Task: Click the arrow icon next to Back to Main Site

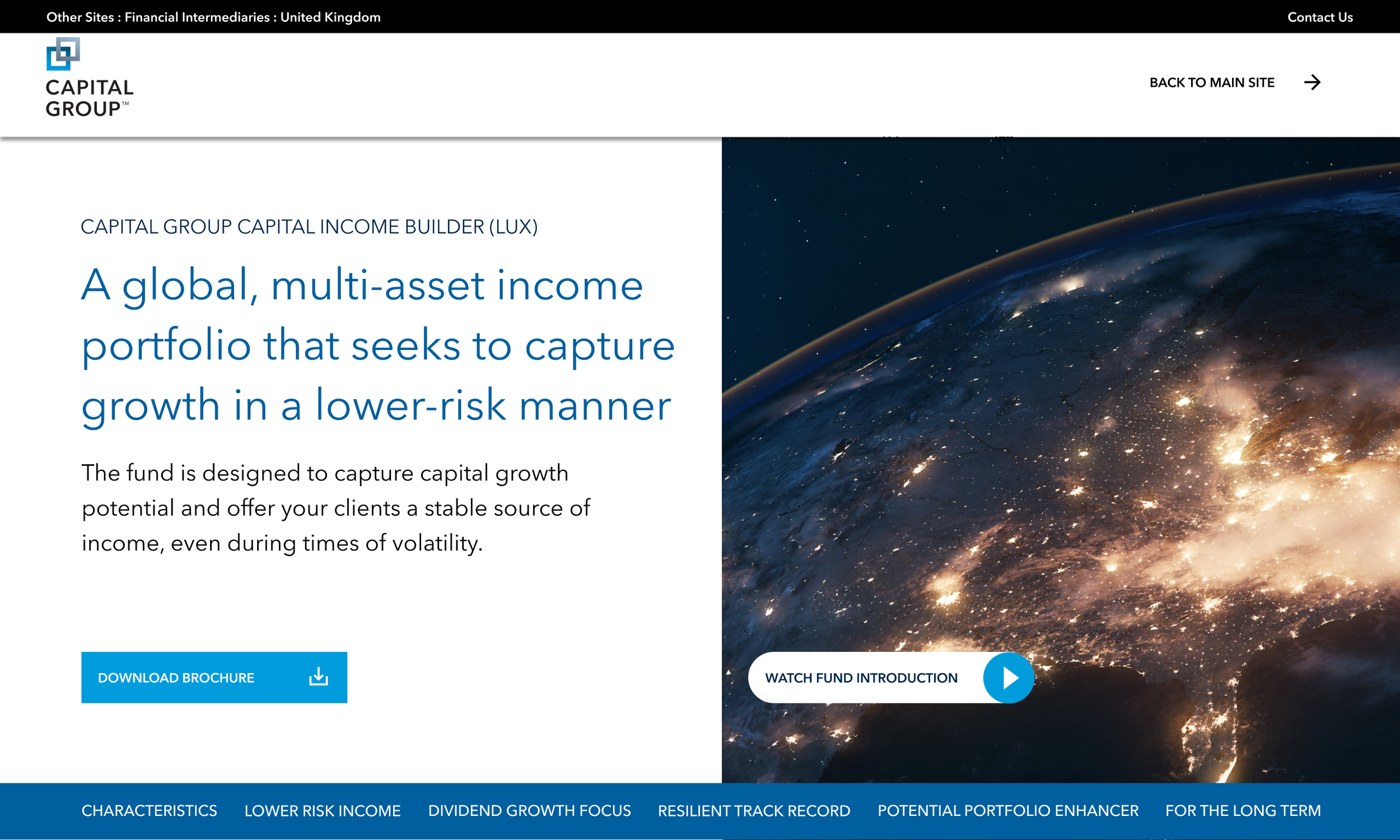Action: click(x=1314, y=83)
